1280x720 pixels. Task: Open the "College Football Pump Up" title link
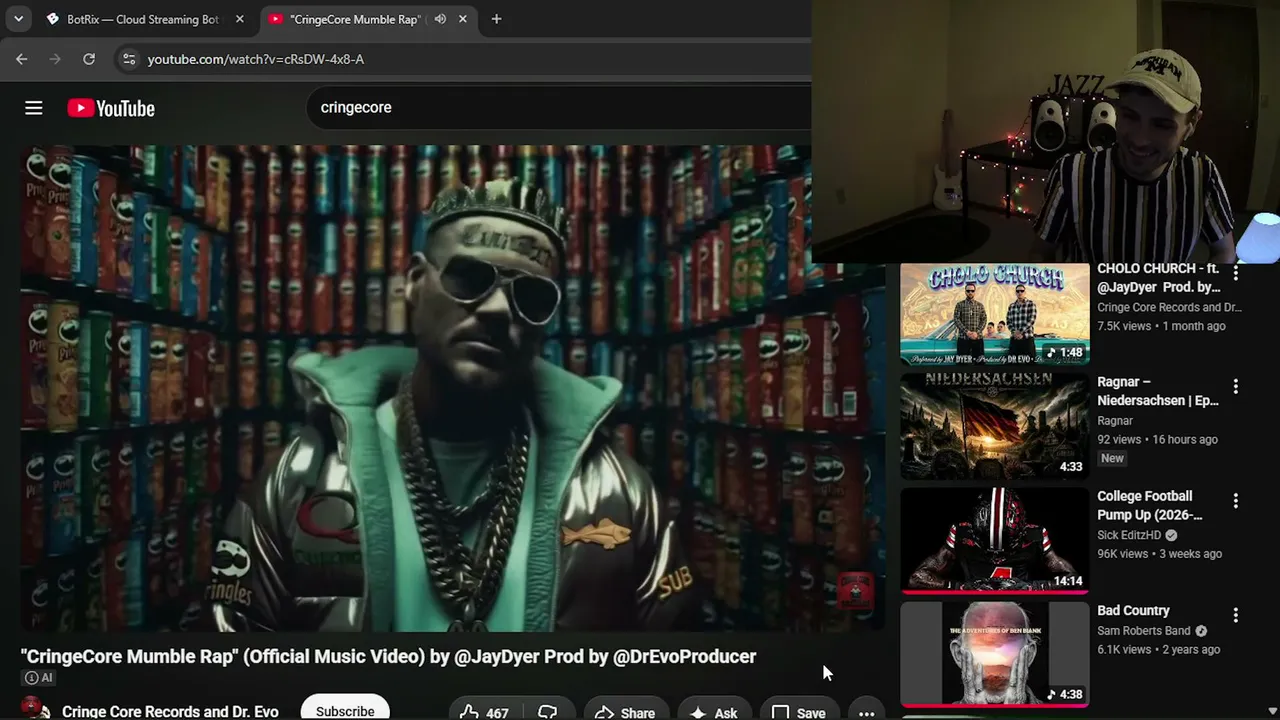click(1150, 505)
